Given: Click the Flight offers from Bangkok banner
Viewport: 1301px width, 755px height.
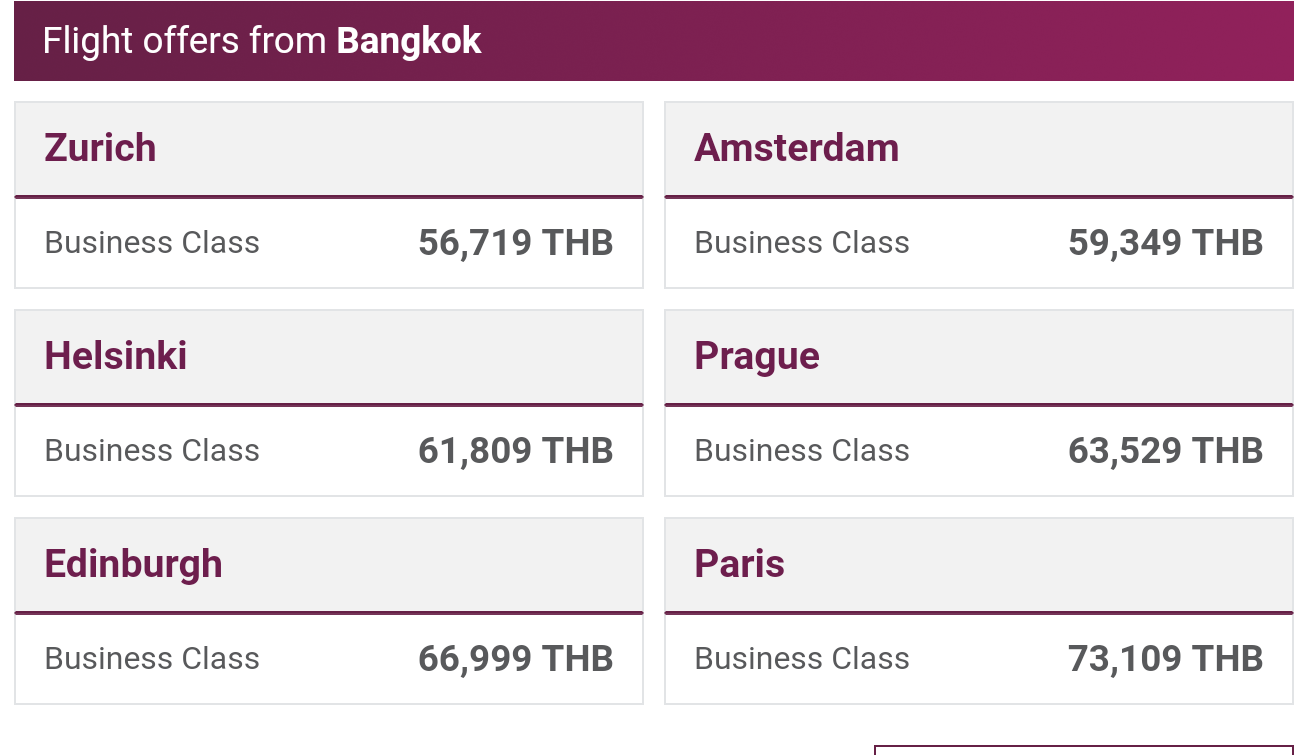Looking at the screenshot, I should (653, 41).
